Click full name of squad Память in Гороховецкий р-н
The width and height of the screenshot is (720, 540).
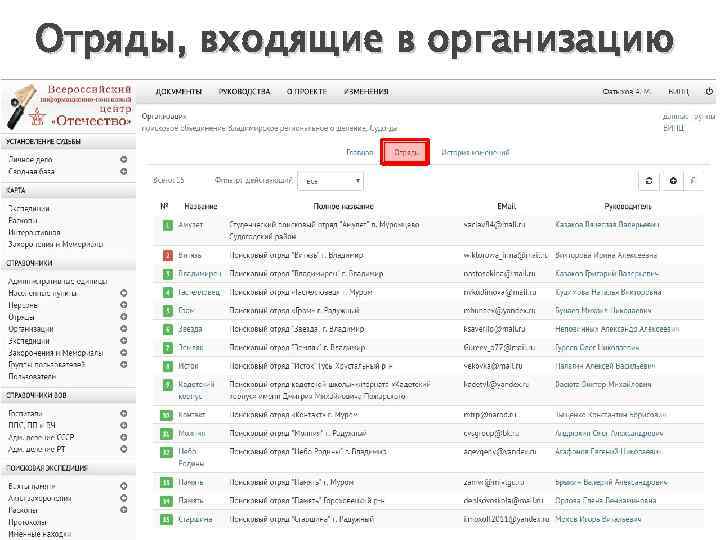click(x=307, y=501)
